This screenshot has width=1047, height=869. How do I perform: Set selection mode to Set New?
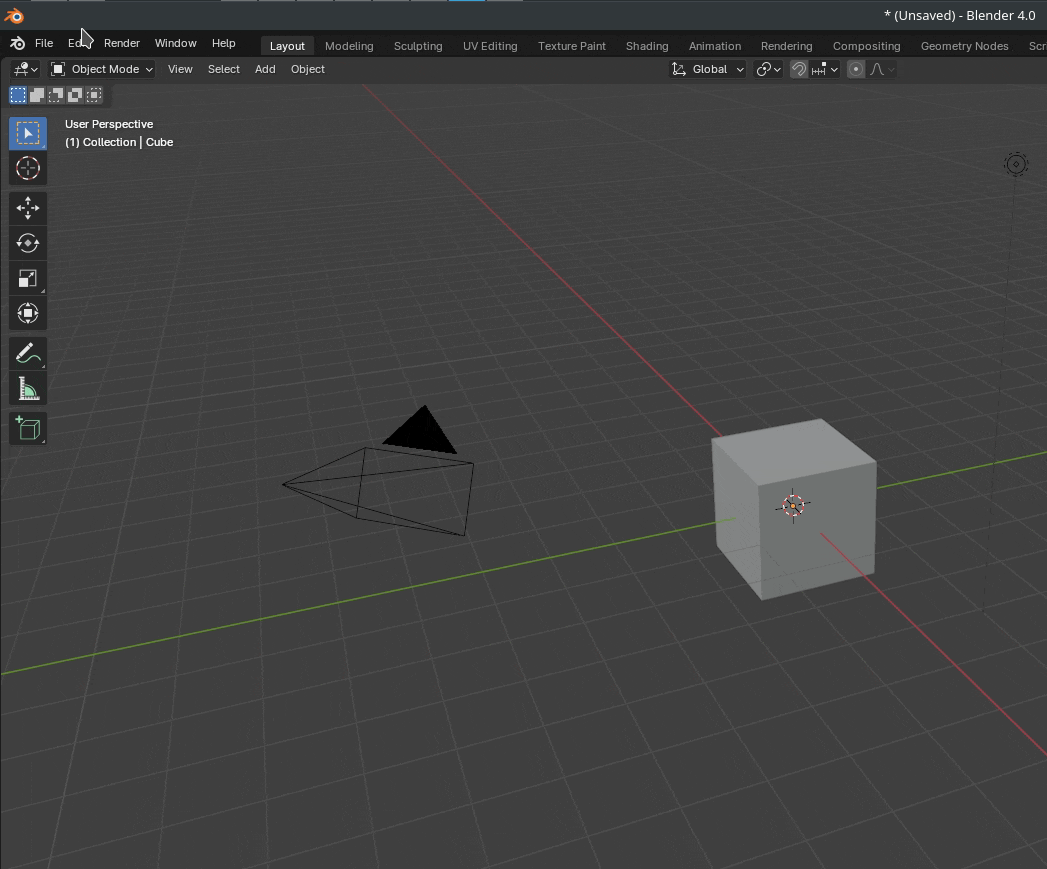[x=18, y=95]
